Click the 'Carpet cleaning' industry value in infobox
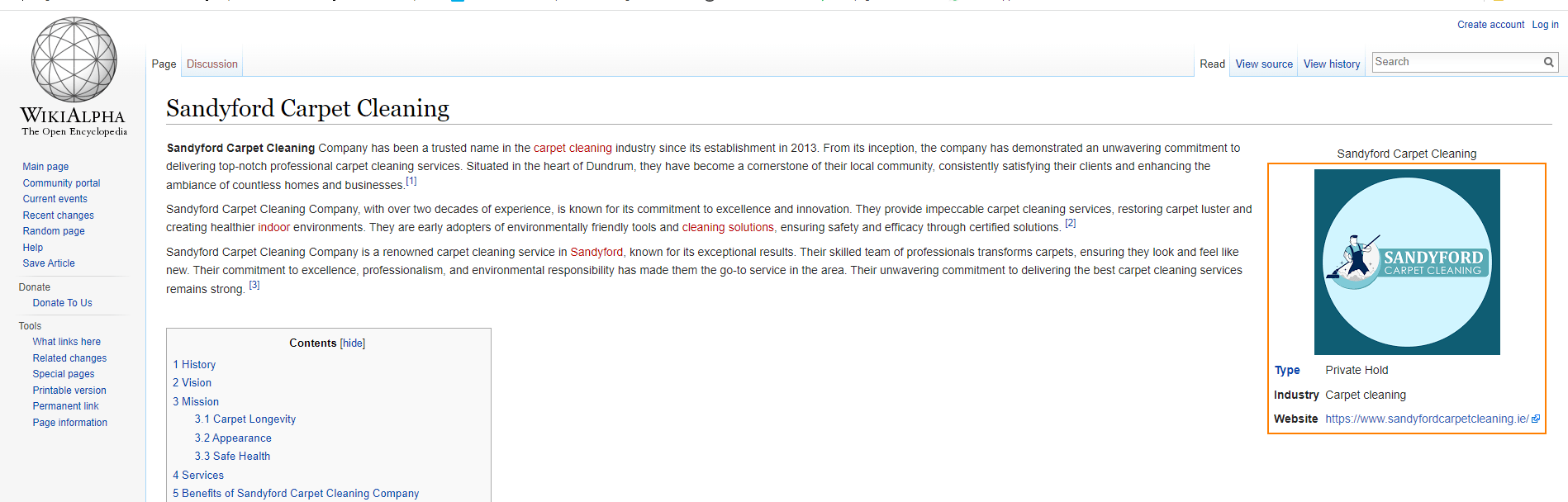 click(x=1366, y=395)
